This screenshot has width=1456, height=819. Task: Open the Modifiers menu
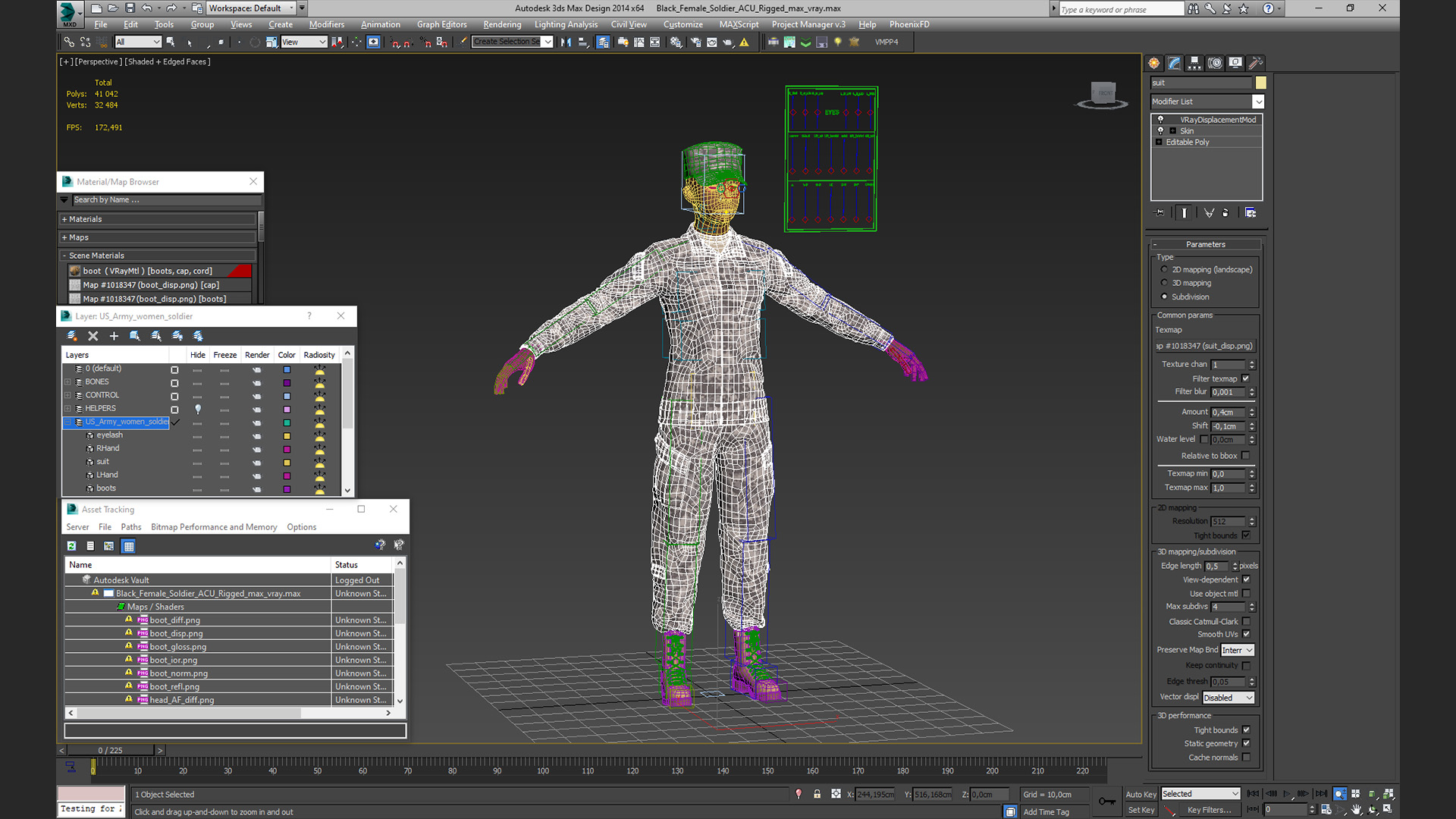[327, 25]
